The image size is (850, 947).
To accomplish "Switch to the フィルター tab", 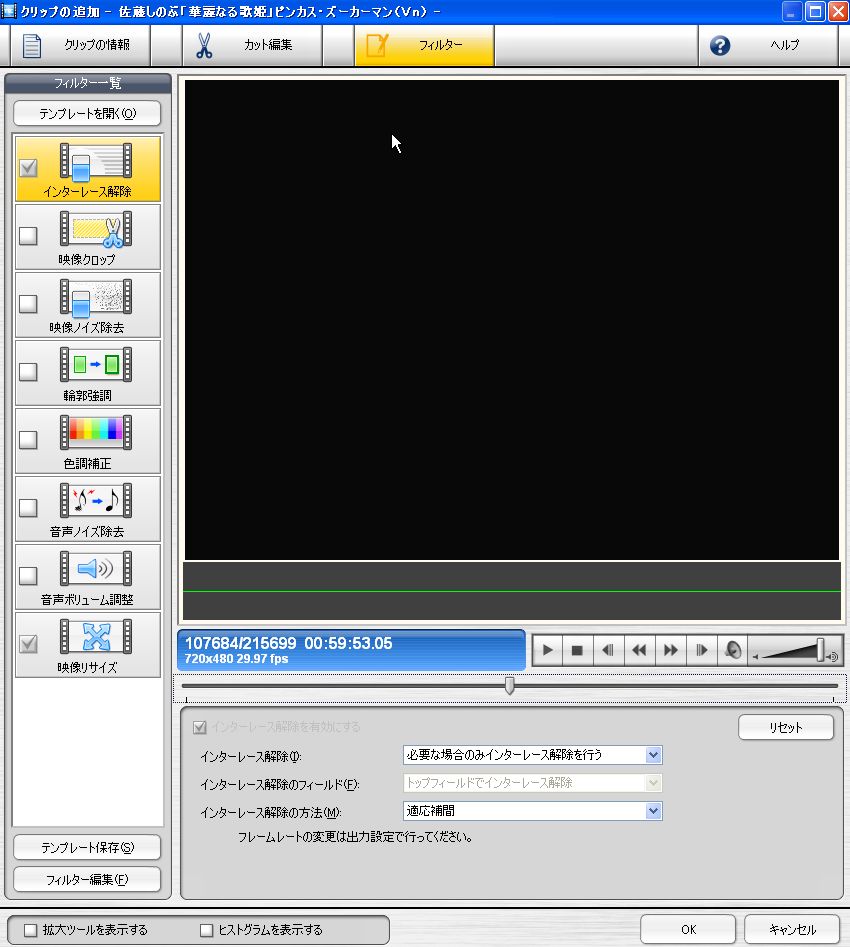I will pyautogui.click(x=425, y=45).
